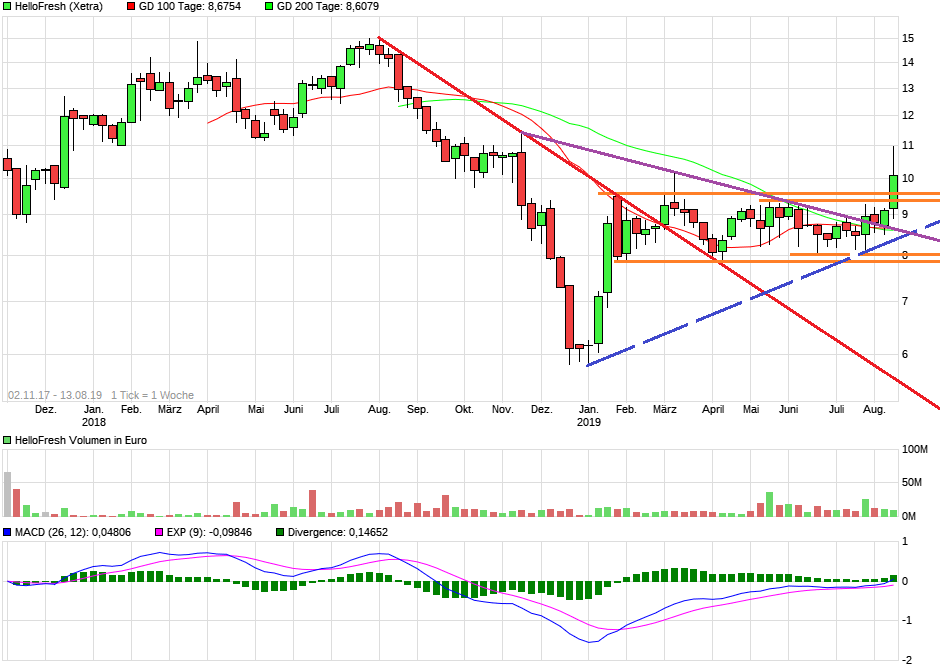Screen dimensions: 940x669
Task: Click the Aug. 2018 month label on the time axis
Action: 379,409
